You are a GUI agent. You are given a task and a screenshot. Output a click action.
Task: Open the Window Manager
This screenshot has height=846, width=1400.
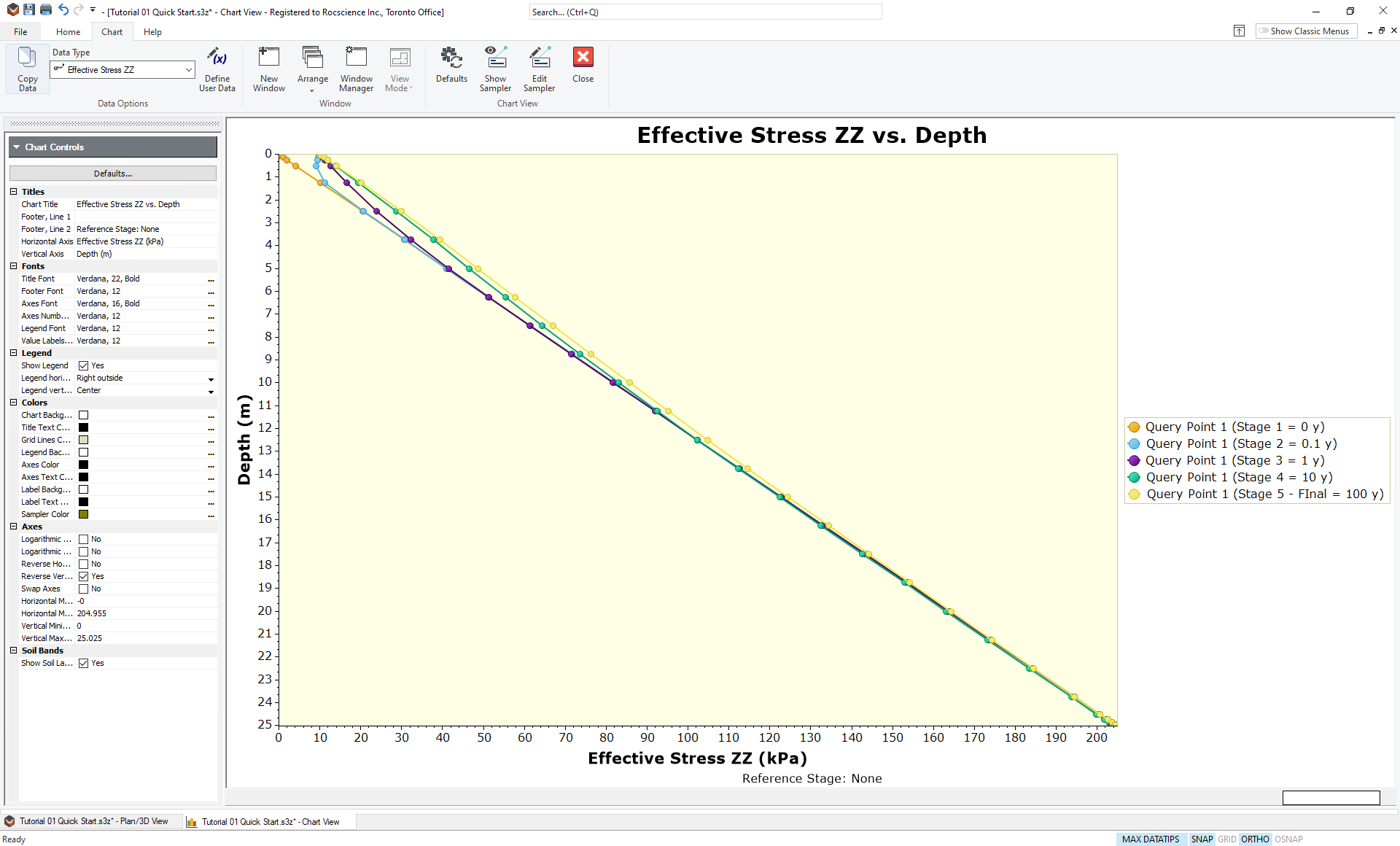356,69
